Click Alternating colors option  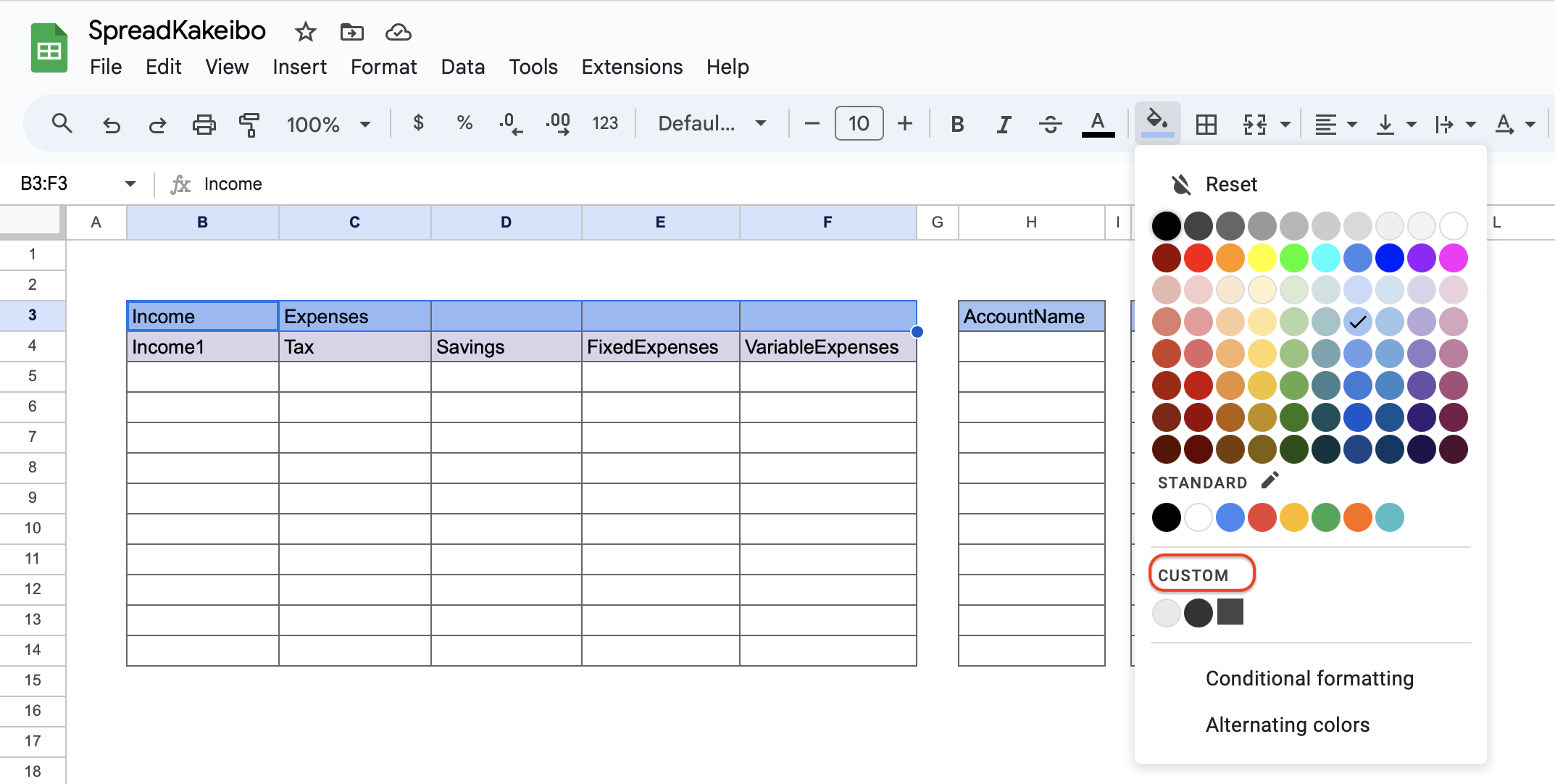point(1288,724)
